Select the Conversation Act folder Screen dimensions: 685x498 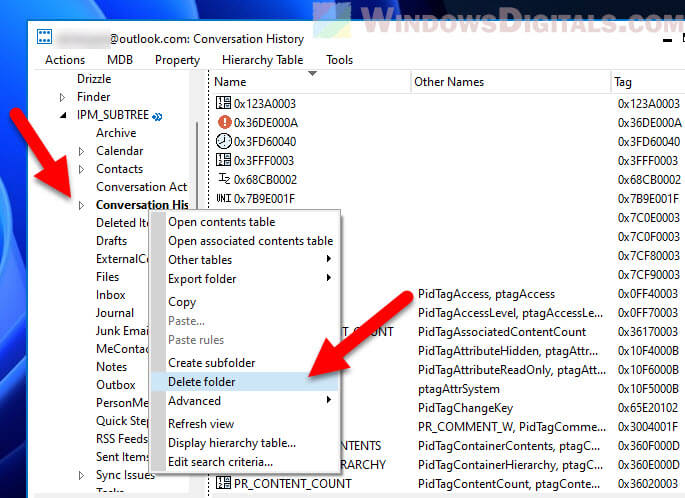point(142,187)
